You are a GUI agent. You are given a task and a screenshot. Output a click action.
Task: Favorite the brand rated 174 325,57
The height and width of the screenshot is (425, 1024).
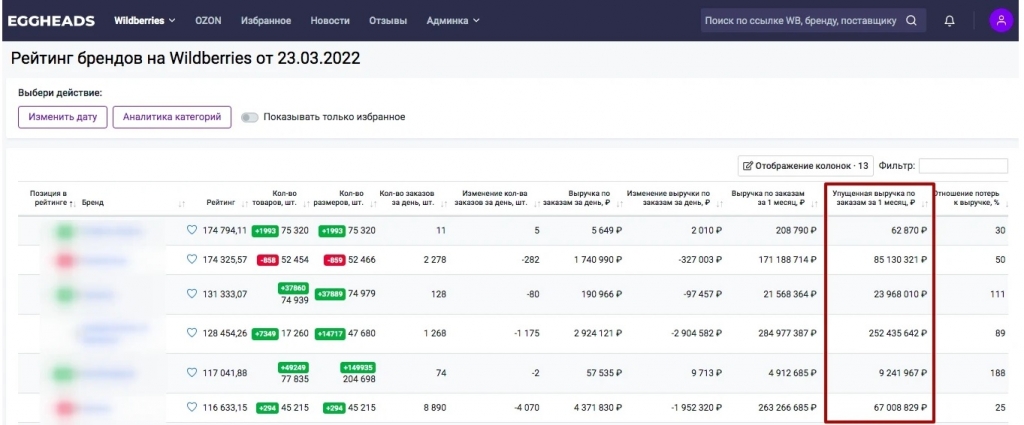(191, 259)
